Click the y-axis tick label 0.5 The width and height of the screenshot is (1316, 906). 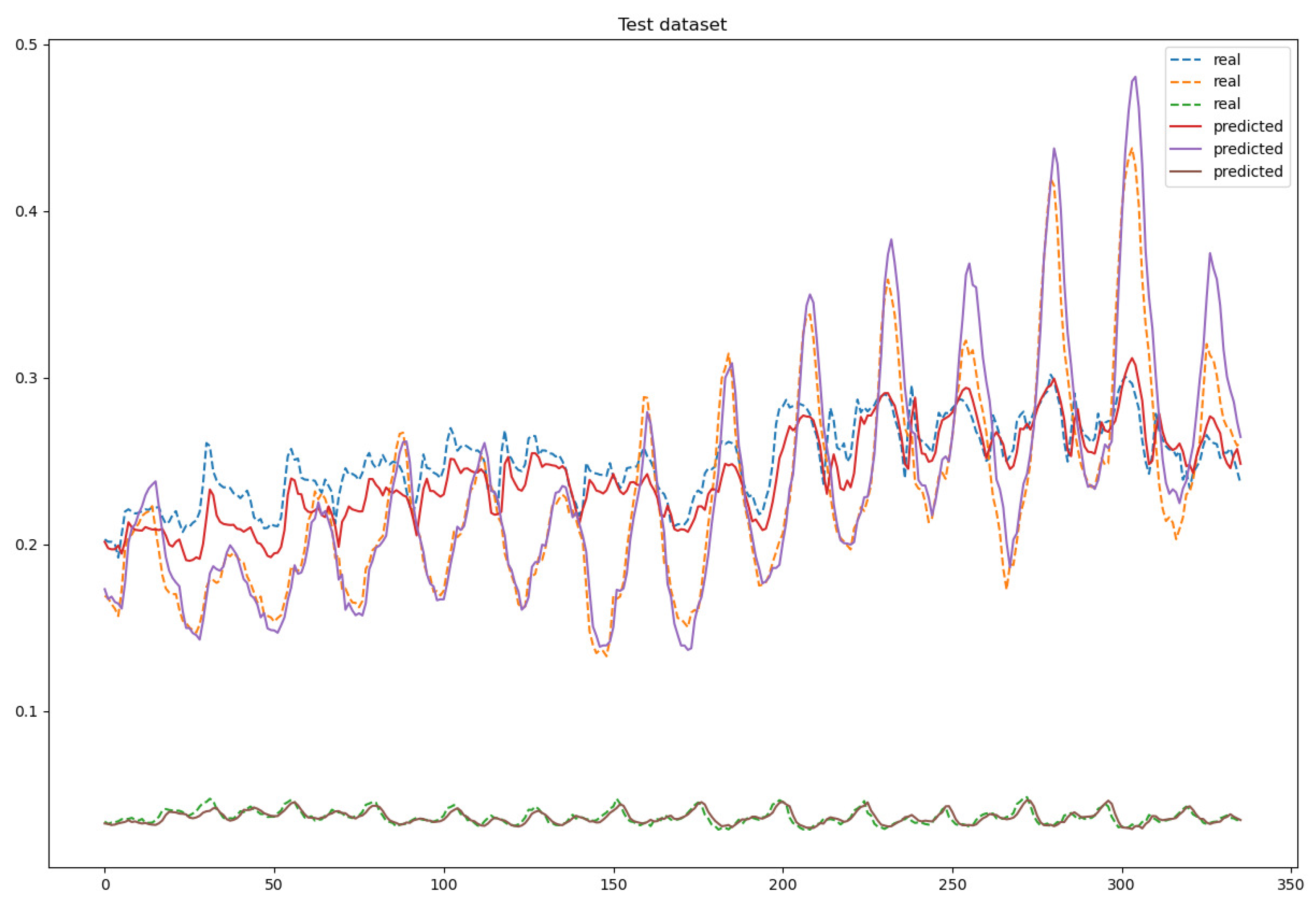[27, 45]
